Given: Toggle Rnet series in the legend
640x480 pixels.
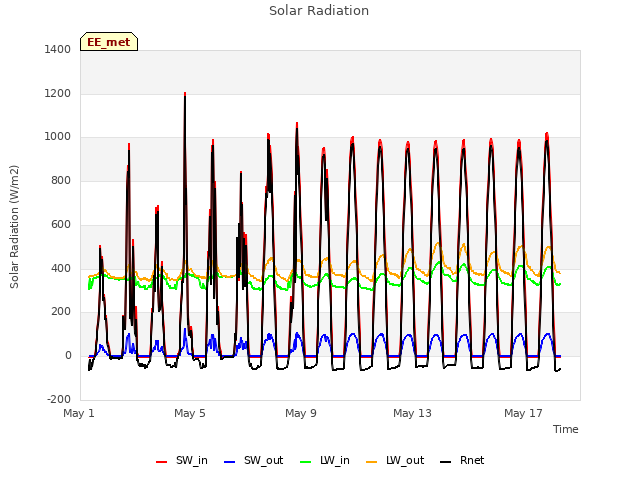Looking at the screenshot, I should pos(462,460).
